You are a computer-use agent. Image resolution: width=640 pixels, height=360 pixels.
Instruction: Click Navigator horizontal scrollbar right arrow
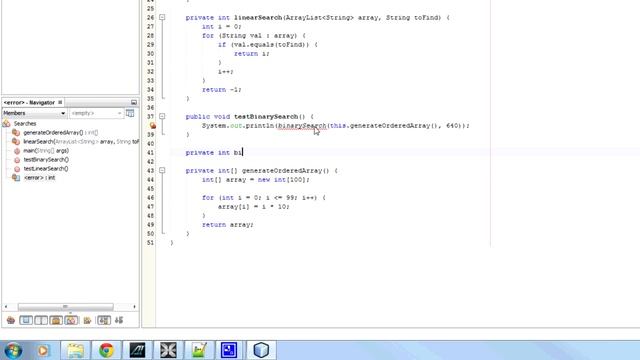tap(134, 307)
